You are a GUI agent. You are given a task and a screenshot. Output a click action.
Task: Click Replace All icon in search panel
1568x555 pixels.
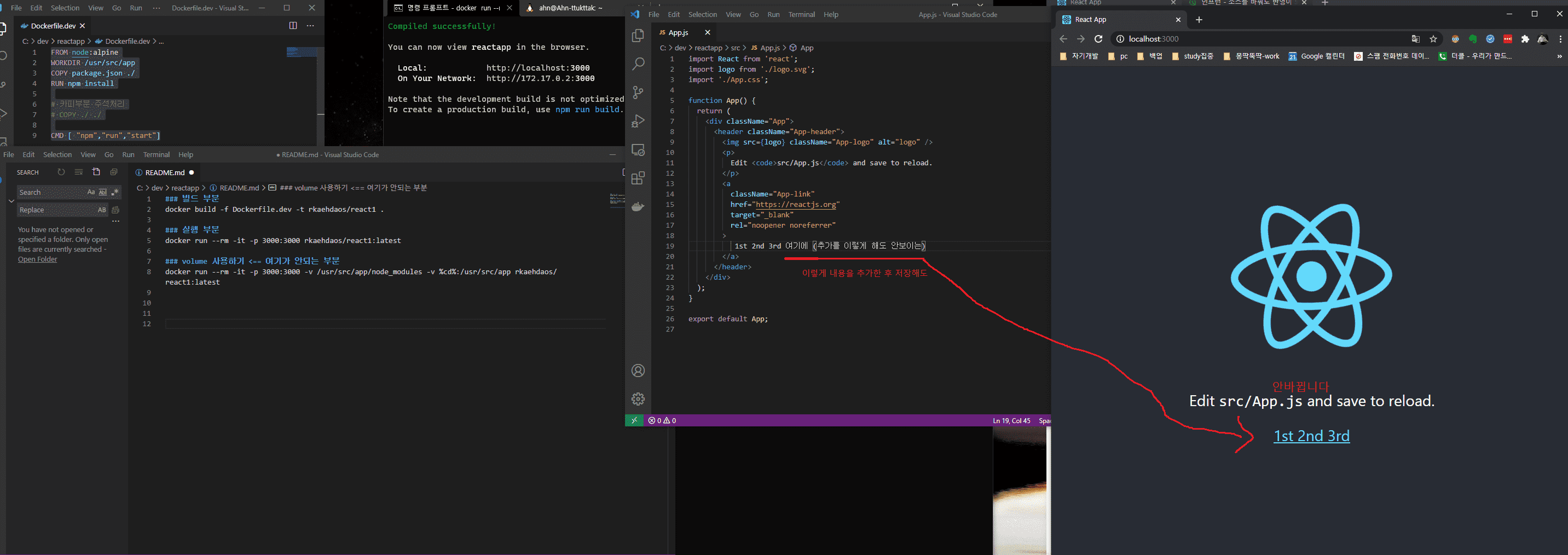coord(115,210)
